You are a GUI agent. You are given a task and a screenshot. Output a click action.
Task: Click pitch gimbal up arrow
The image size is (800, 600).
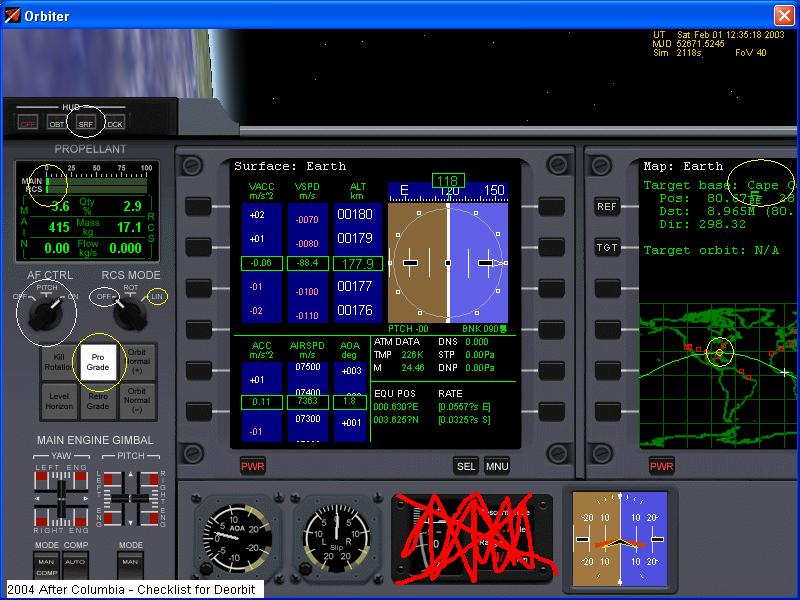[131, 474]
